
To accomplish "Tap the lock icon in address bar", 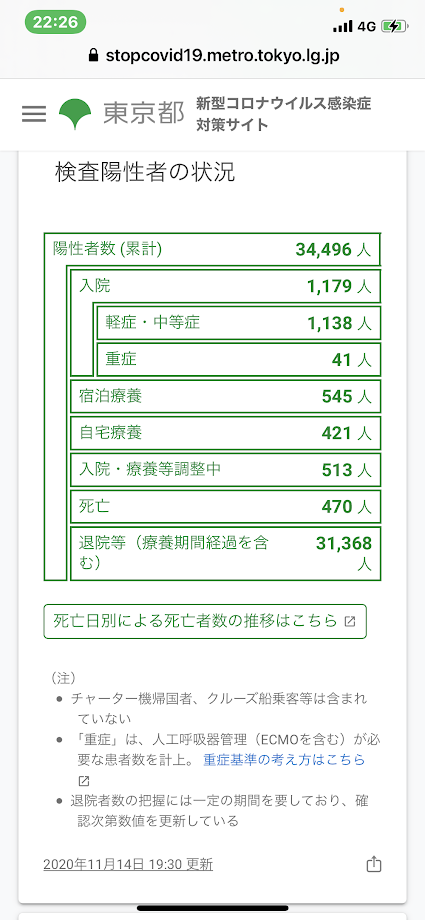I will [92, 56].
